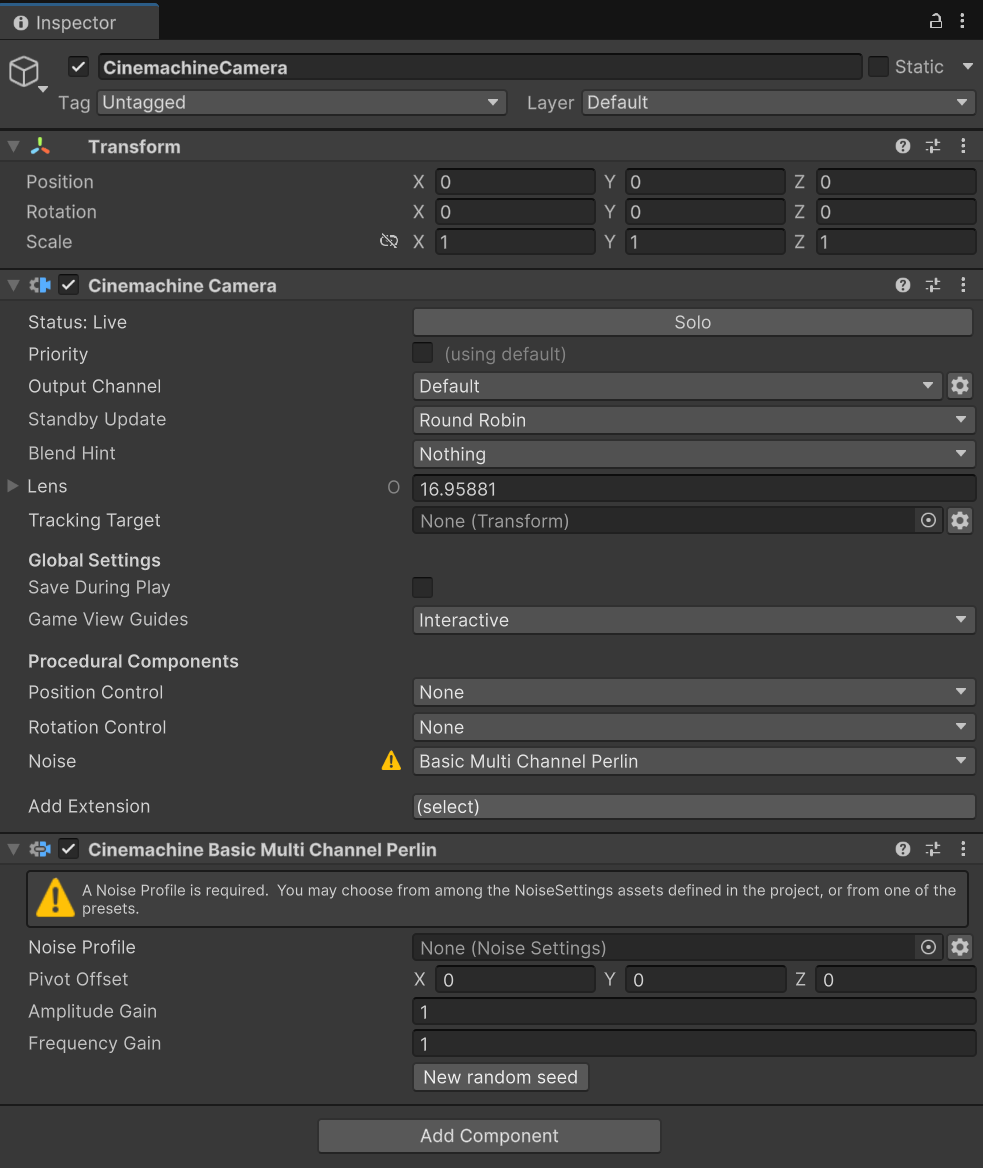The image size is (983, 1168).
Task: Open Basic Multi Channel Perlin context menu
Action: (x=963, y=849)
